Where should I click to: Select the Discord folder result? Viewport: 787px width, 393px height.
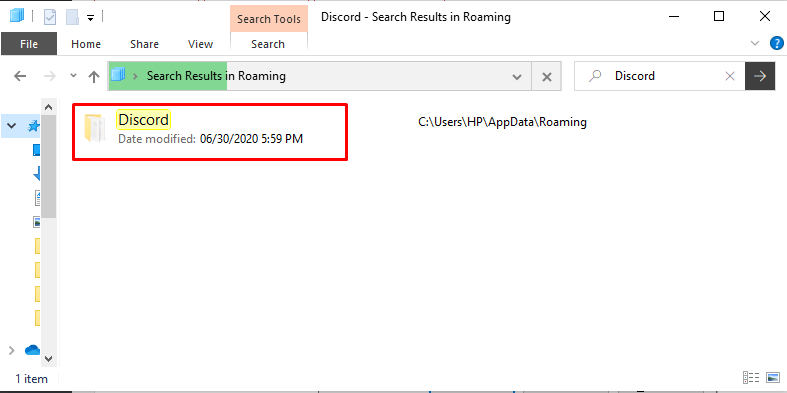click(210, 132)
